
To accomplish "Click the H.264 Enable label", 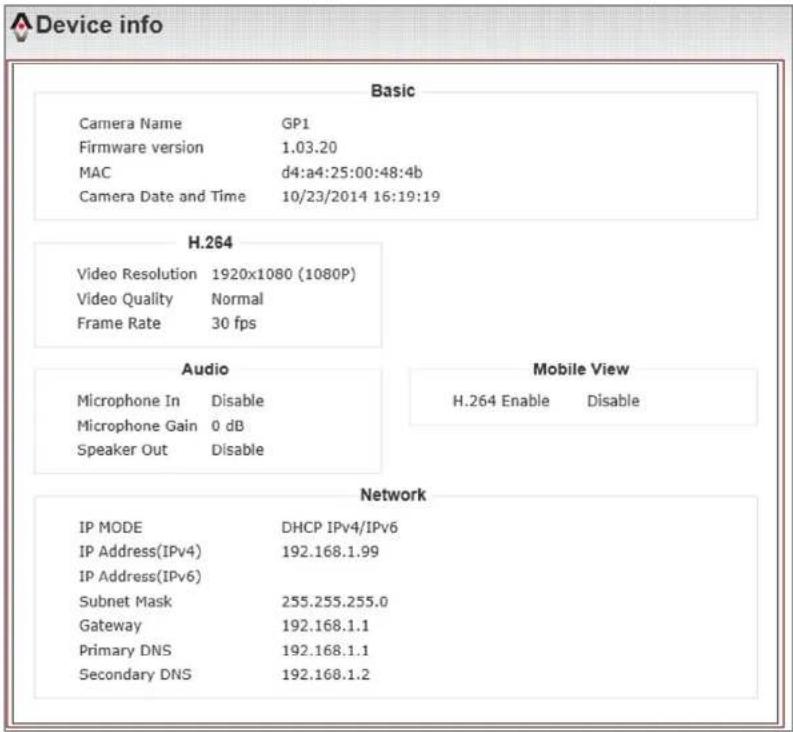I will coord(501,401).
